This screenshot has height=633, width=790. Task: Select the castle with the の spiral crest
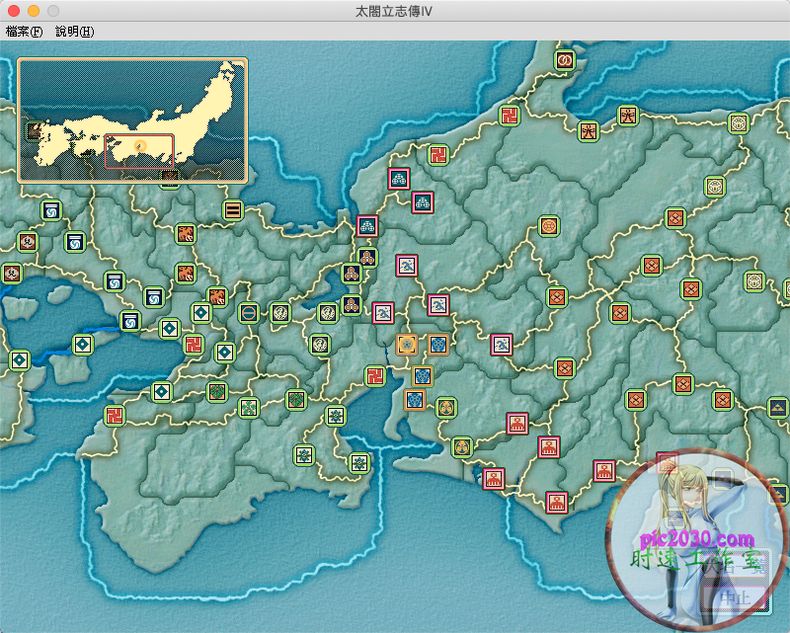point(565,60)
